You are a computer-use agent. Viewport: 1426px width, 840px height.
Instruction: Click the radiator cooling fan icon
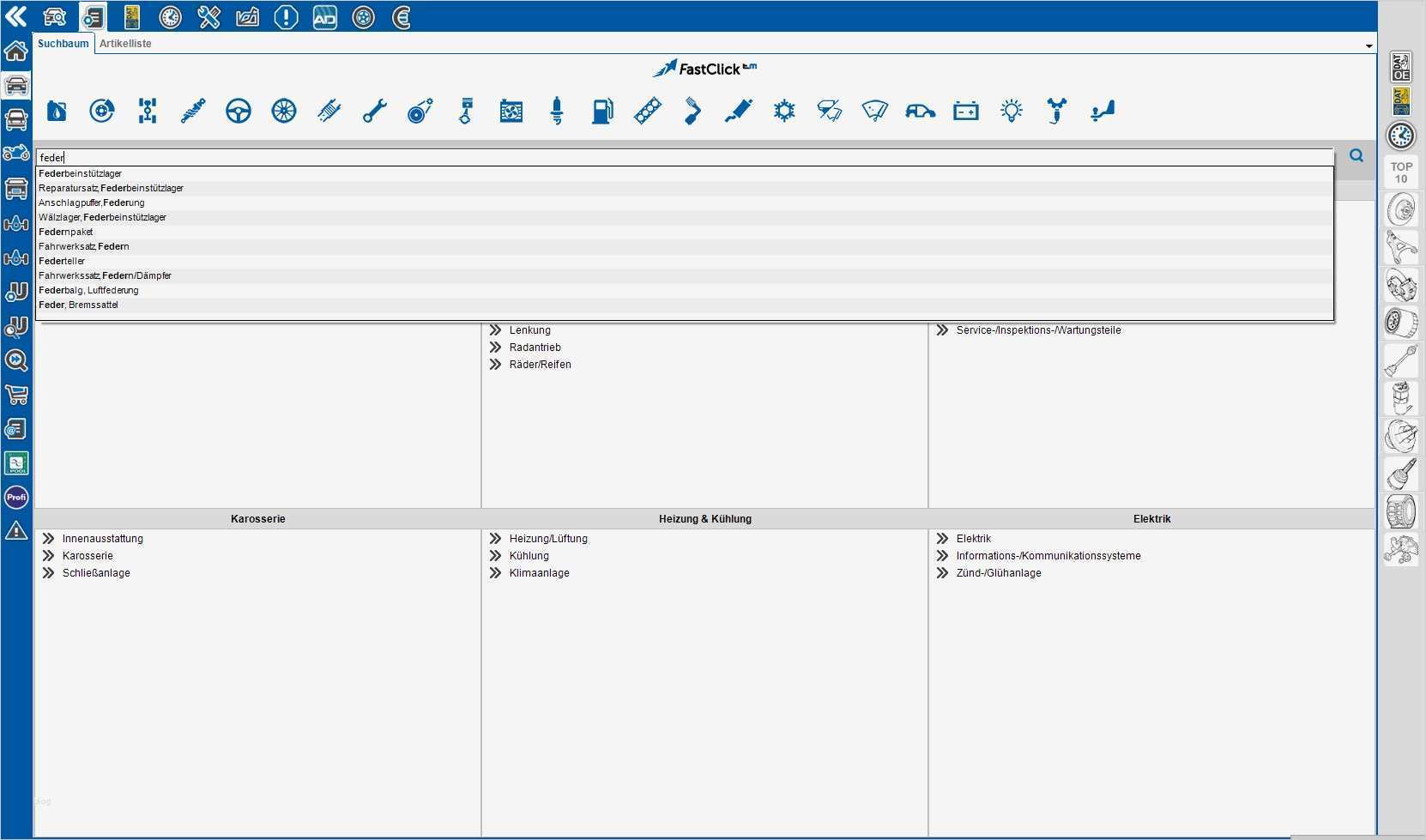(x=511, y=111)
